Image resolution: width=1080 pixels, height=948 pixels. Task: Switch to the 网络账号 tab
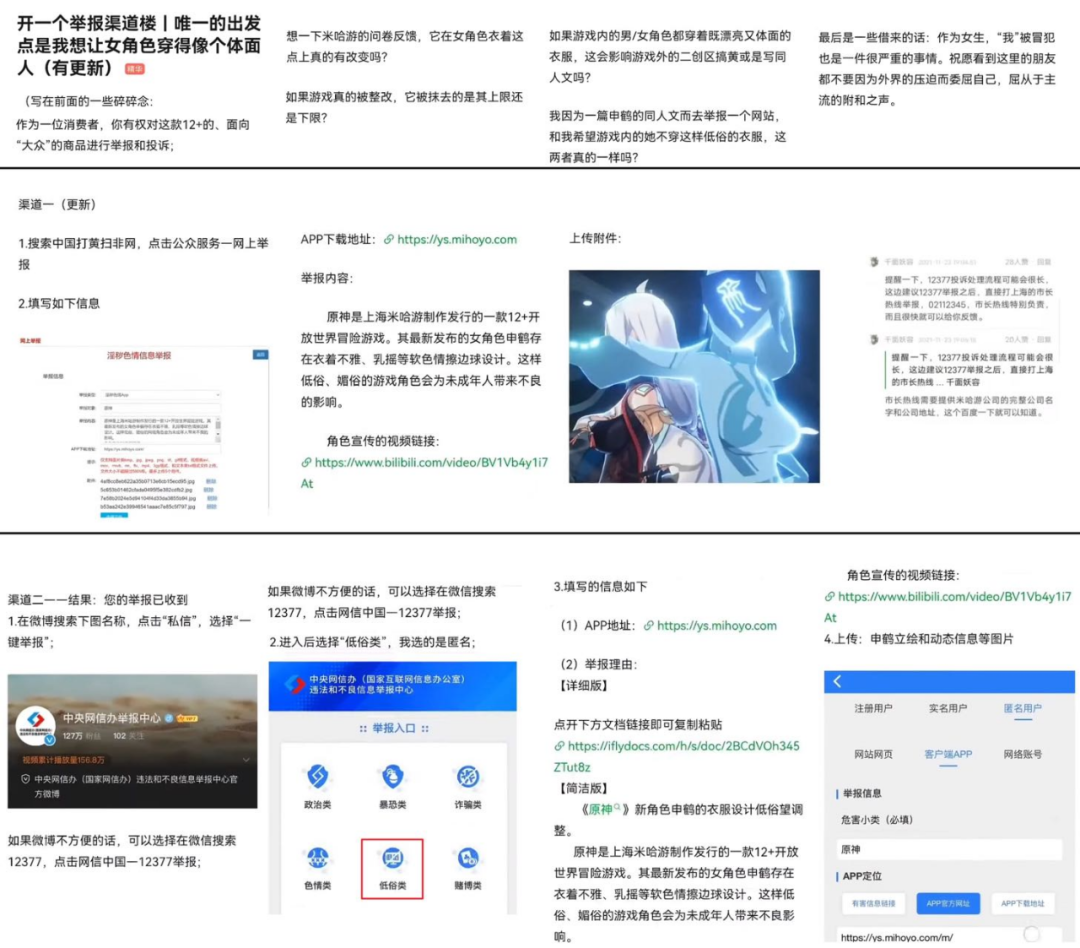coord(1023,754)
